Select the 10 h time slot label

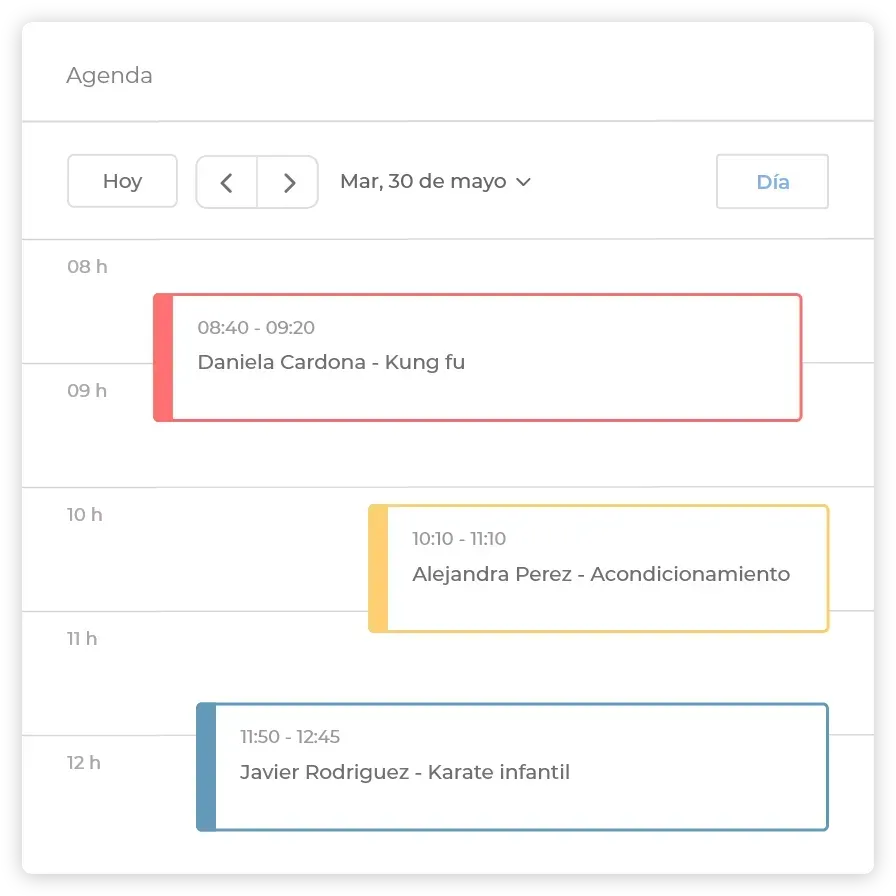tap(85, 514)
